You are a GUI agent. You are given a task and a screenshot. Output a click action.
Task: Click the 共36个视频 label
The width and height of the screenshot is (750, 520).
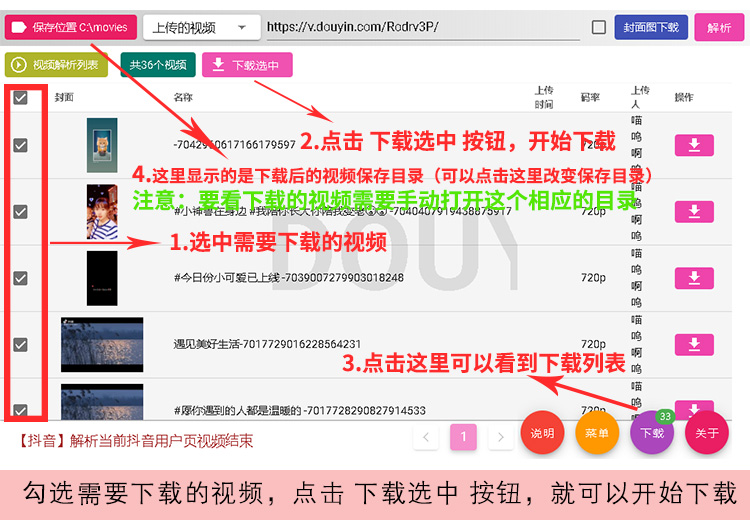pos(158,65)
